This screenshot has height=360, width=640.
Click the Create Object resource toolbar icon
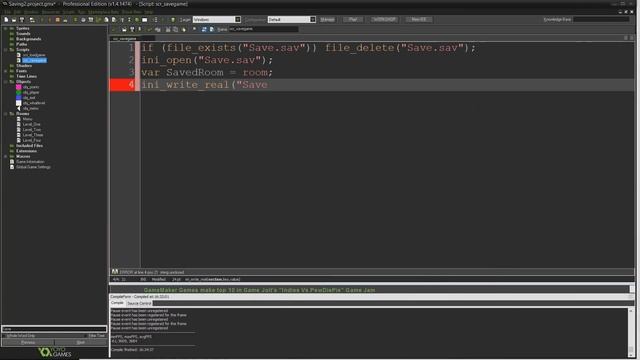click(x=137, y=20)
